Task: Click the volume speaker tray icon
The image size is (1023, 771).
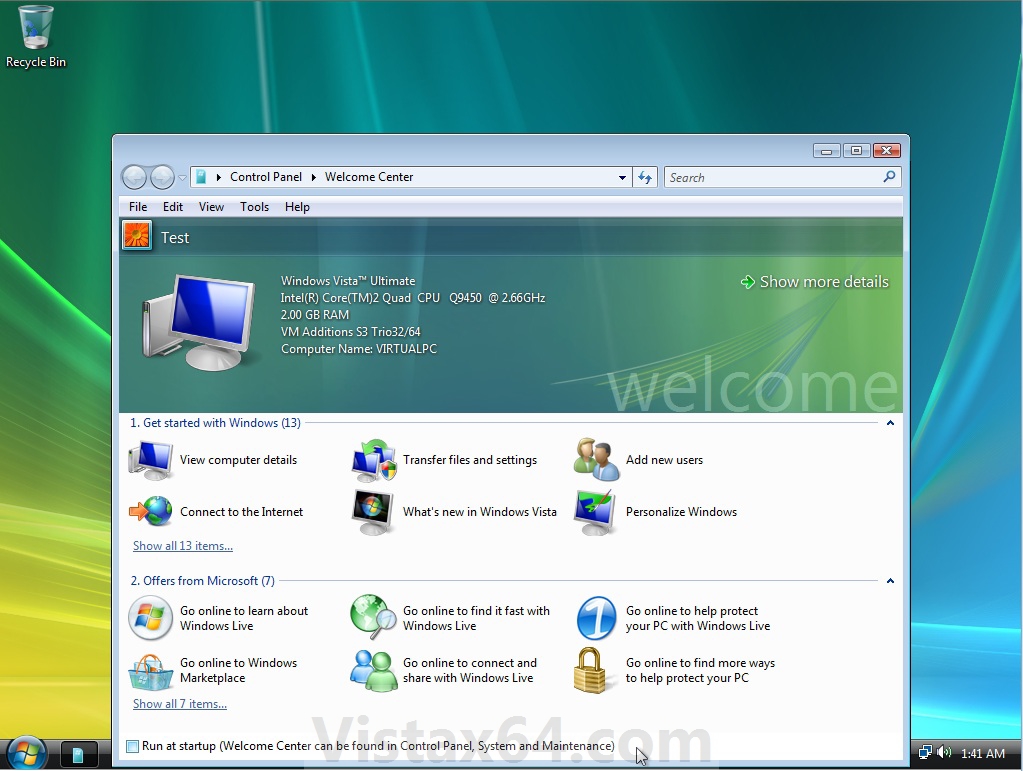Action: [x=944, y=753]
